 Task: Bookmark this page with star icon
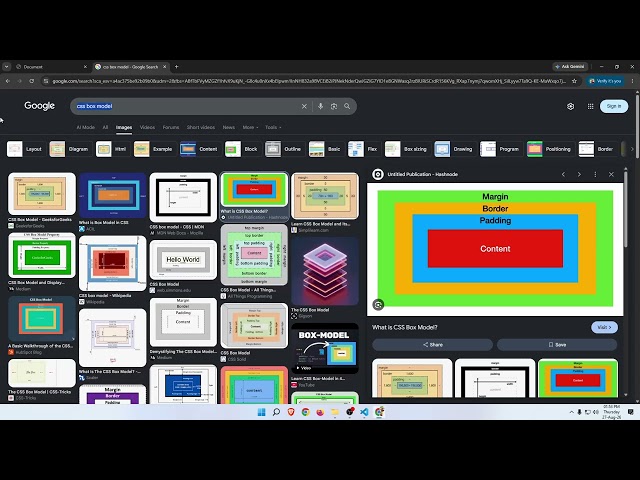click(x=574, y=81)
